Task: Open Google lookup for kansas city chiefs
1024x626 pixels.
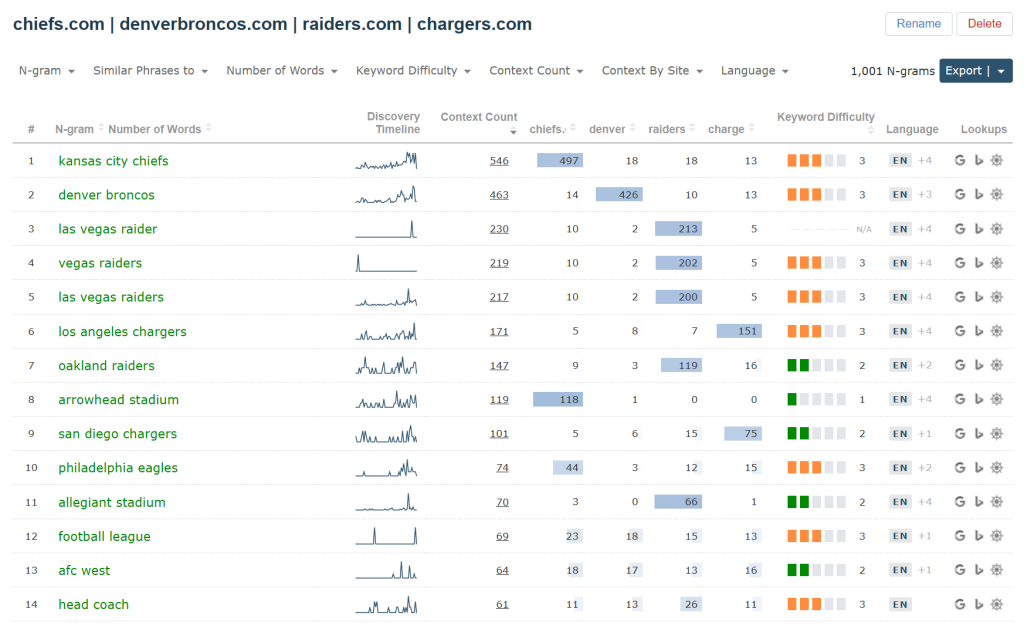Action: [959, 161]
